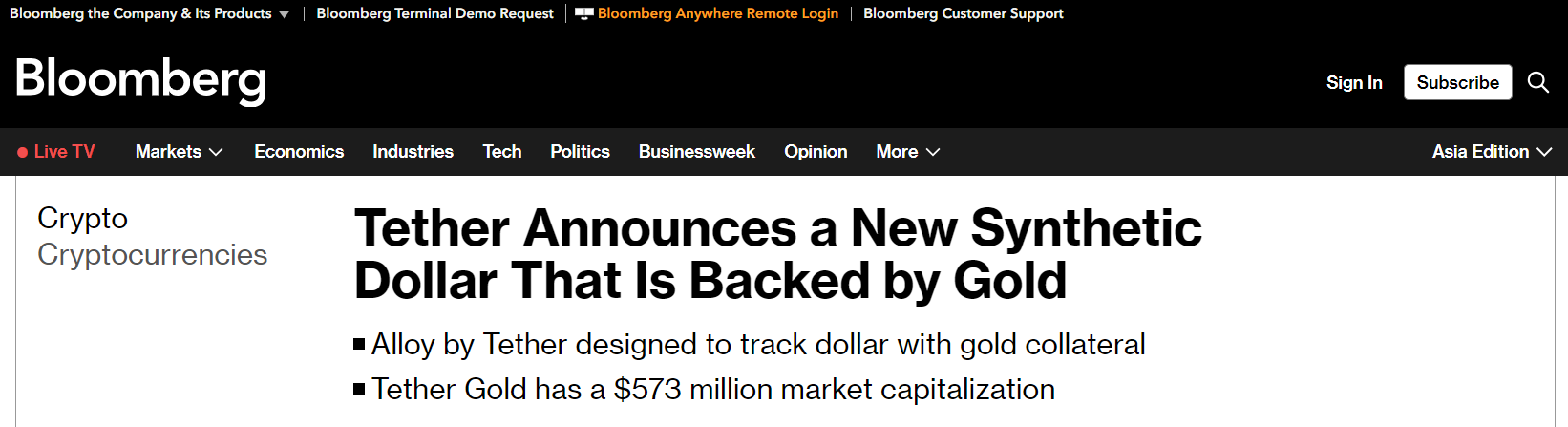Go to the Economics section
The image size is (1568, 427).
coord(299,152)
